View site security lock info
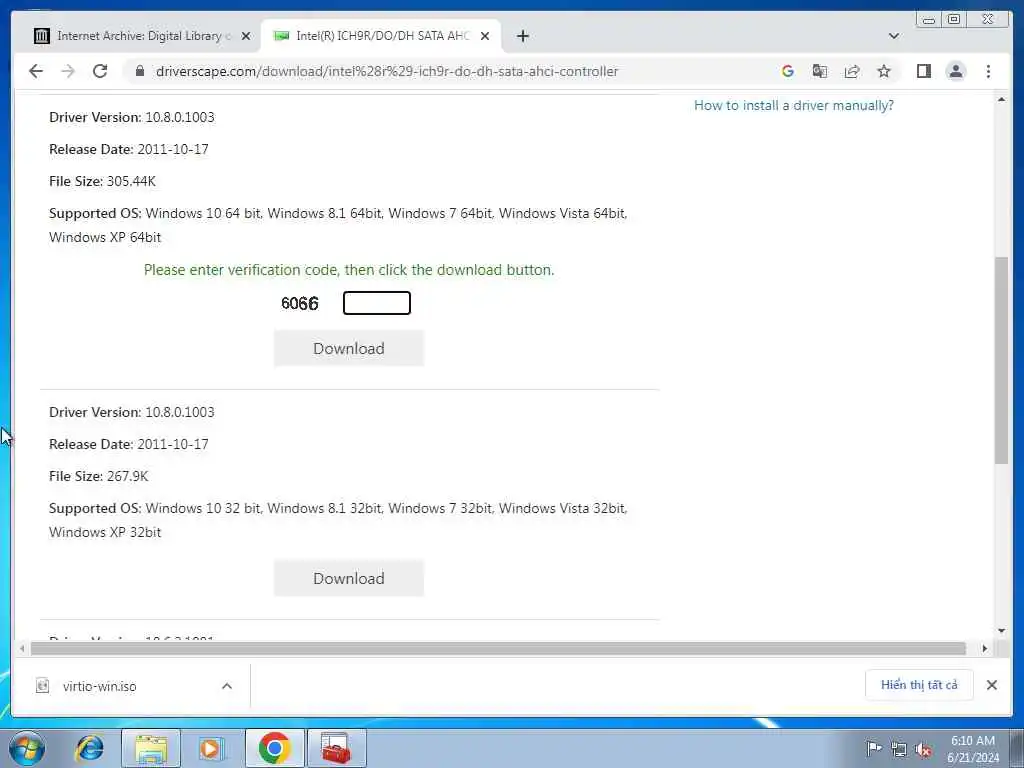This screenshot has height=768, width=1024. point(140,71)
